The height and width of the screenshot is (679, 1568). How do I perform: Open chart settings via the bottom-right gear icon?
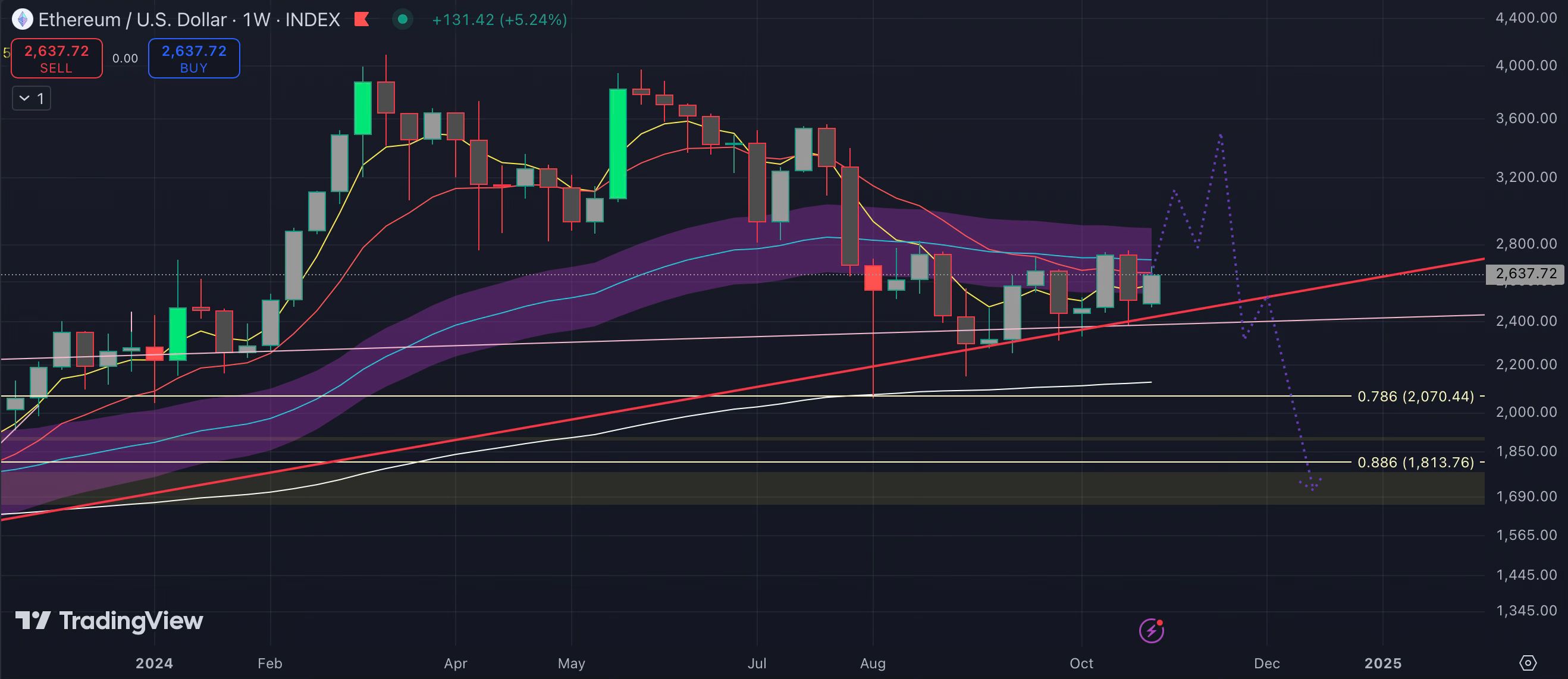click(1528, 662)
